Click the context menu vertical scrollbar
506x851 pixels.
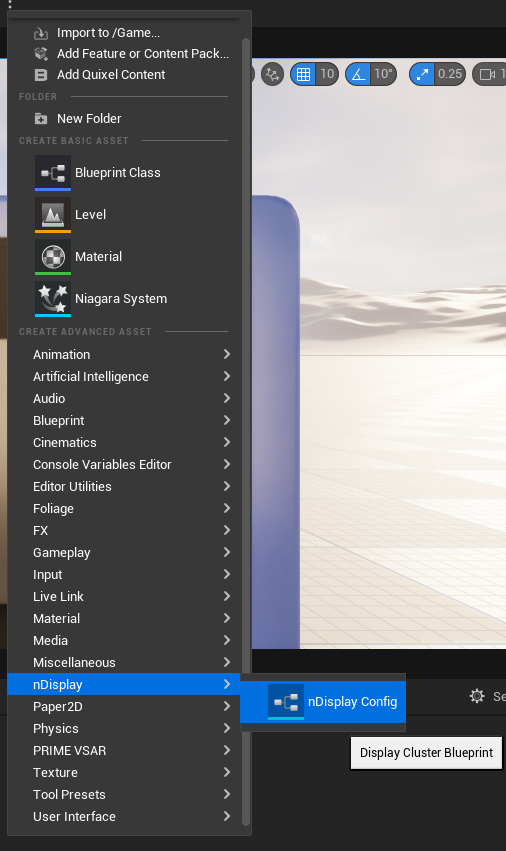click(245, 431)
